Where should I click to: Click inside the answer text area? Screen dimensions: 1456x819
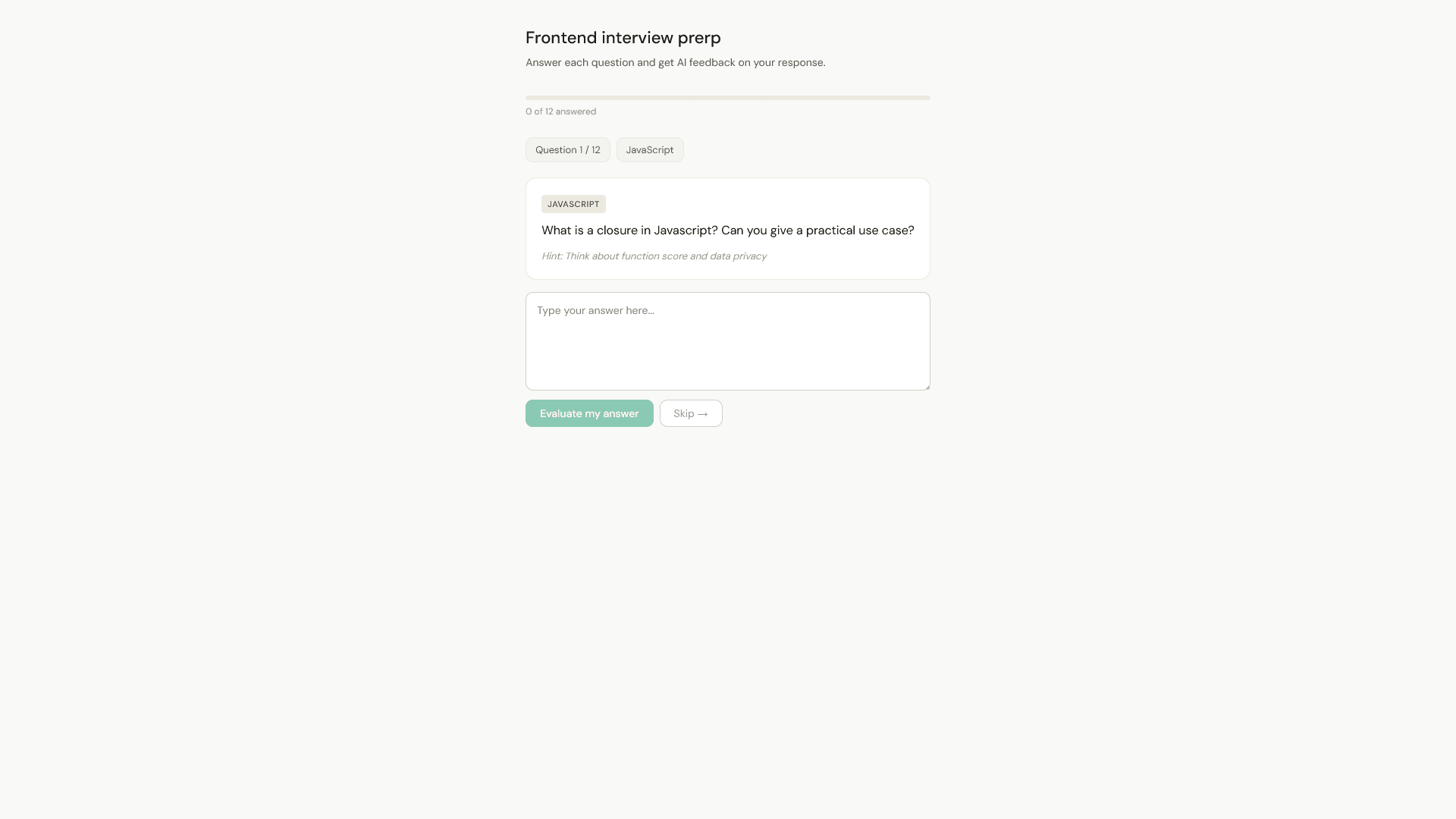click(727, 340)
